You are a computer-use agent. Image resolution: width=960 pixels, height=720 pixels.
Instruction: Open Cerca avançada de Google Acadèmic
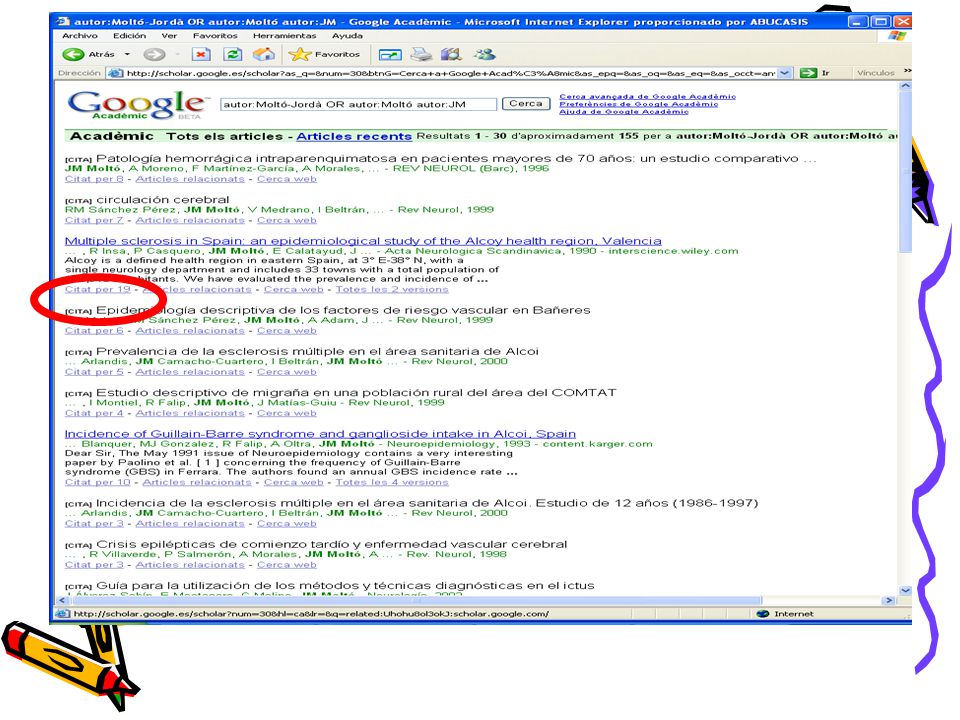(648, 96)
